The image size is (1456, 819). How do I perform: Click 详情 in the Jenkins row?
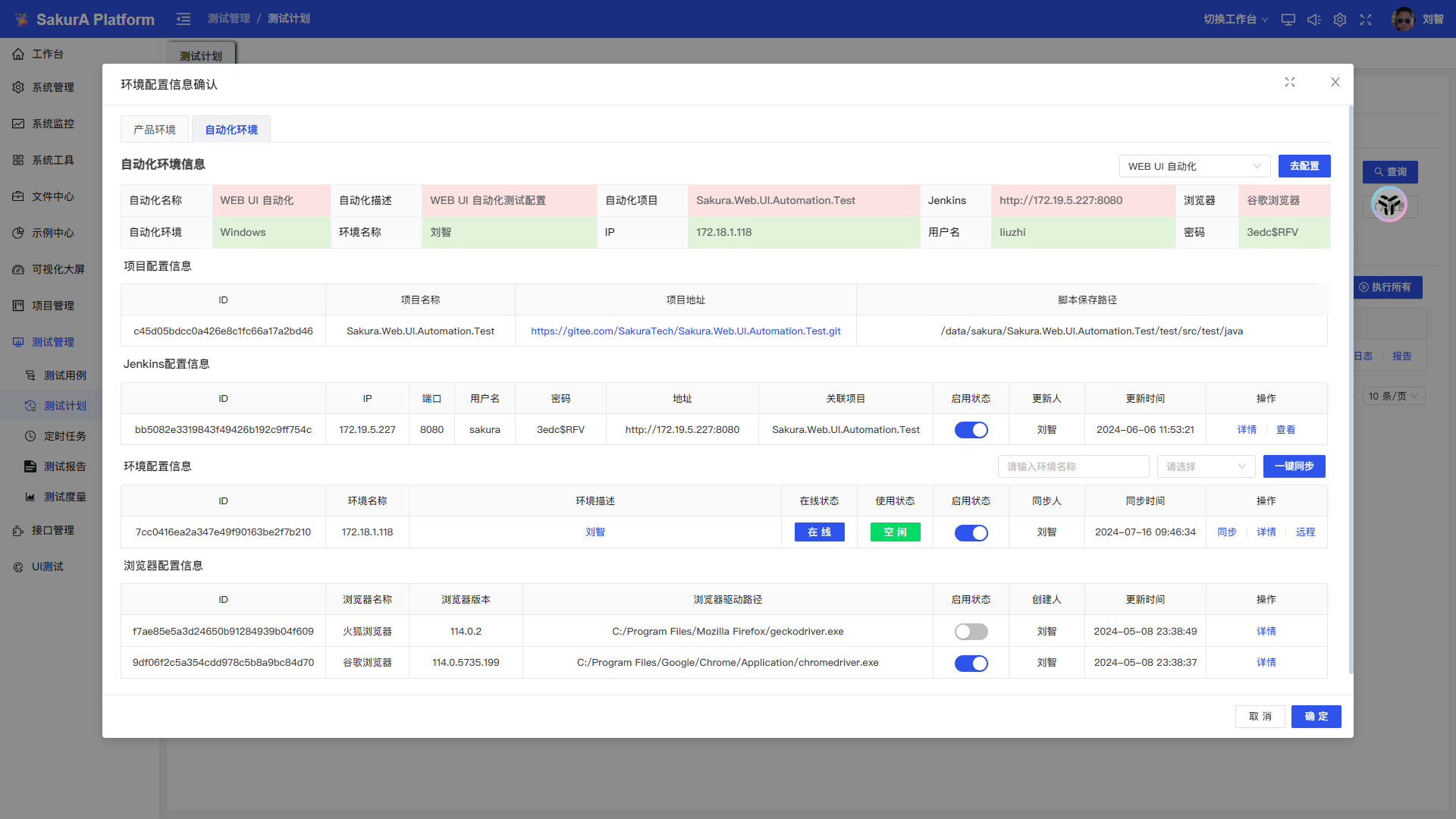pos(1247,430)
